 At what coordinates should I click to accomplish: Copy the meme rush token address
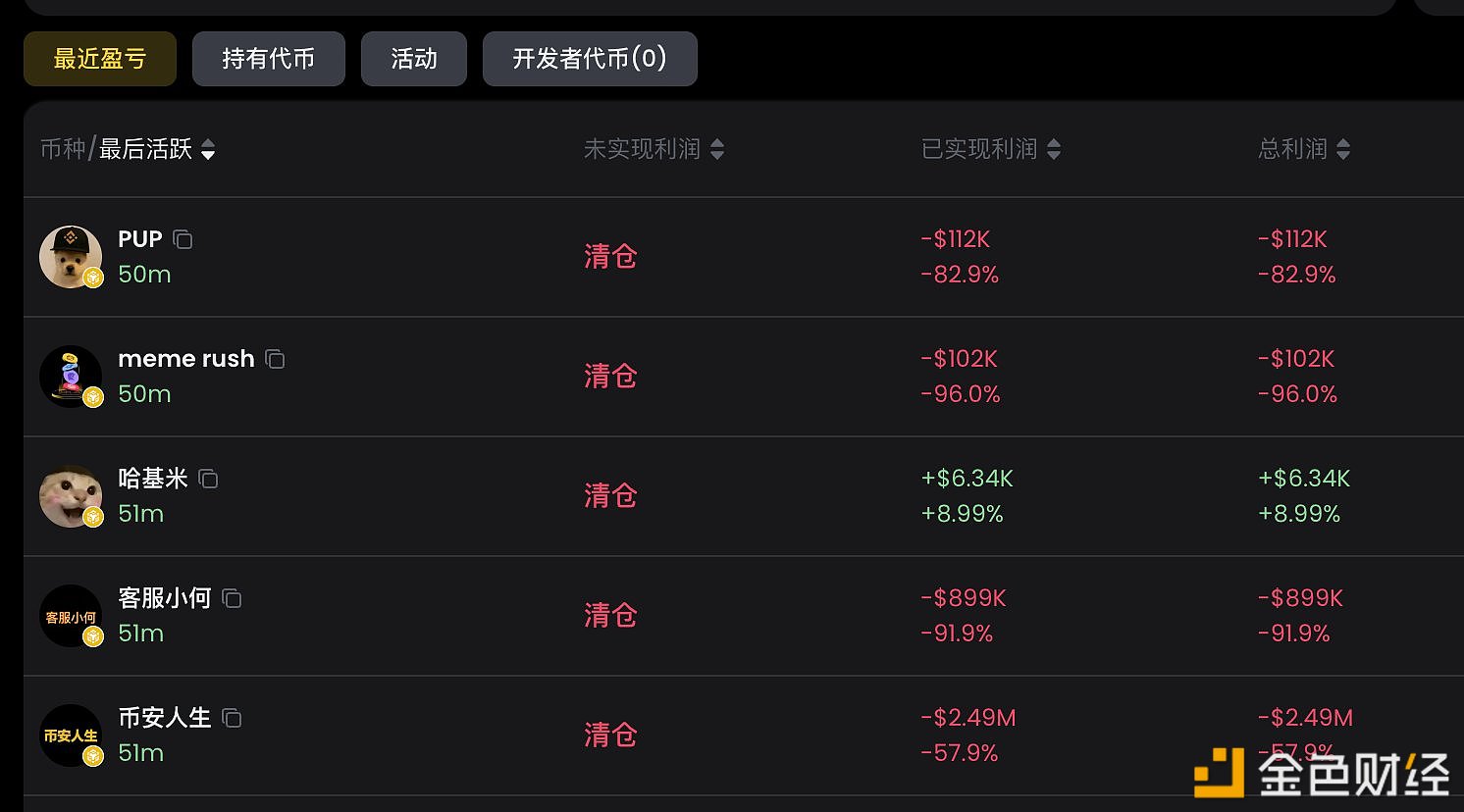pyautogui.click(x=275, y=359)
